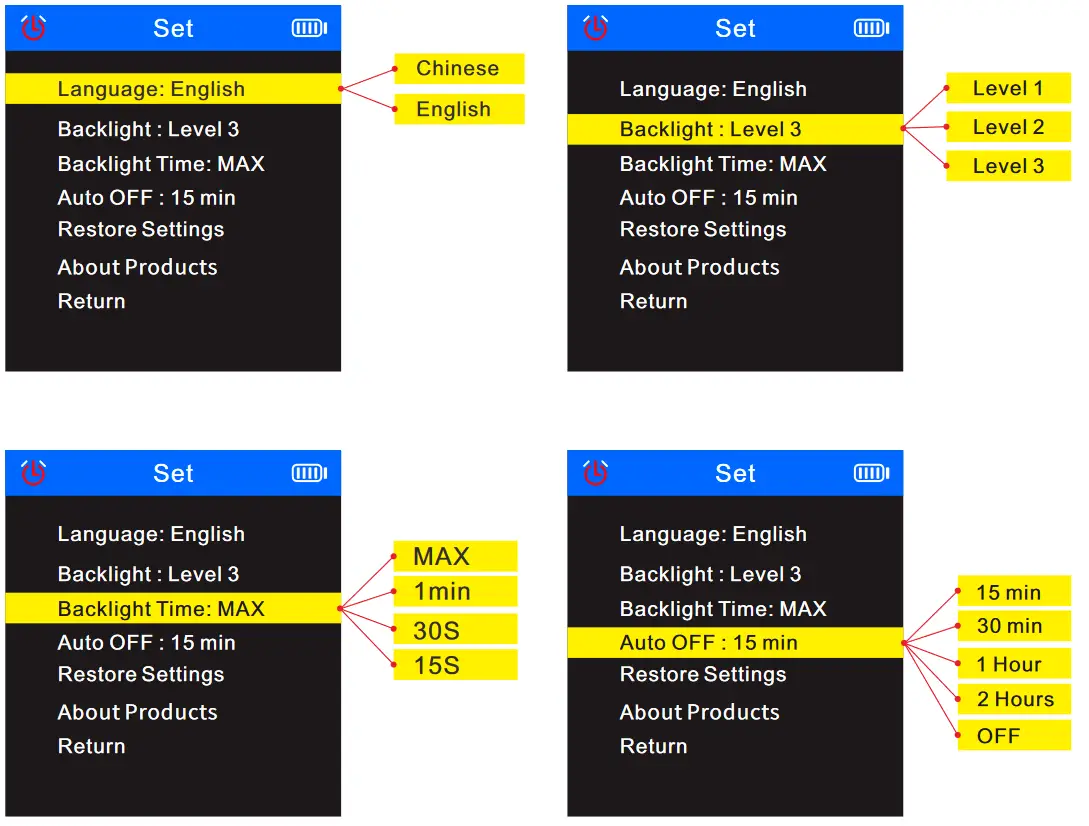Select highlighted Auto OFF : 15 min row
The image size is (1089, 826).
point(735,643)
